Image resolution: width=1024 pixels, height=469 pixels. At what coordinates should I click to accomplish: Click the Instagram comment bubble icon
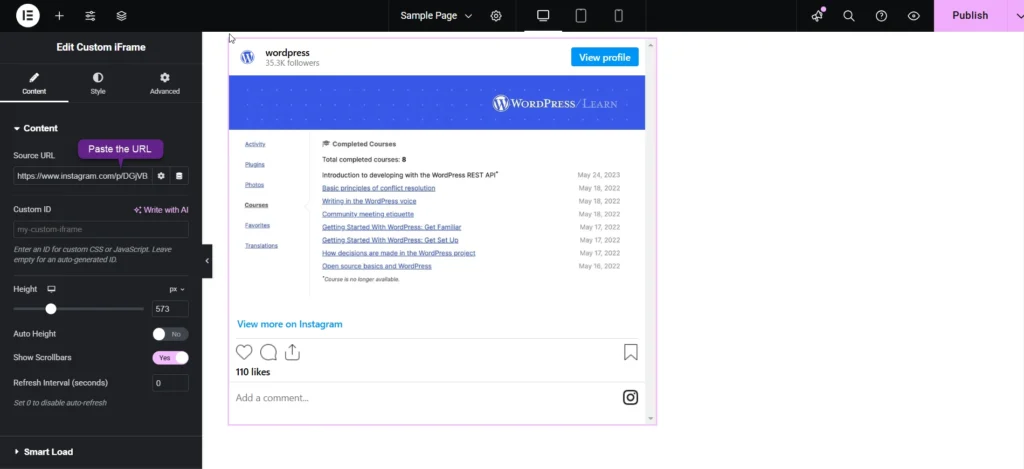pos(268,353)
